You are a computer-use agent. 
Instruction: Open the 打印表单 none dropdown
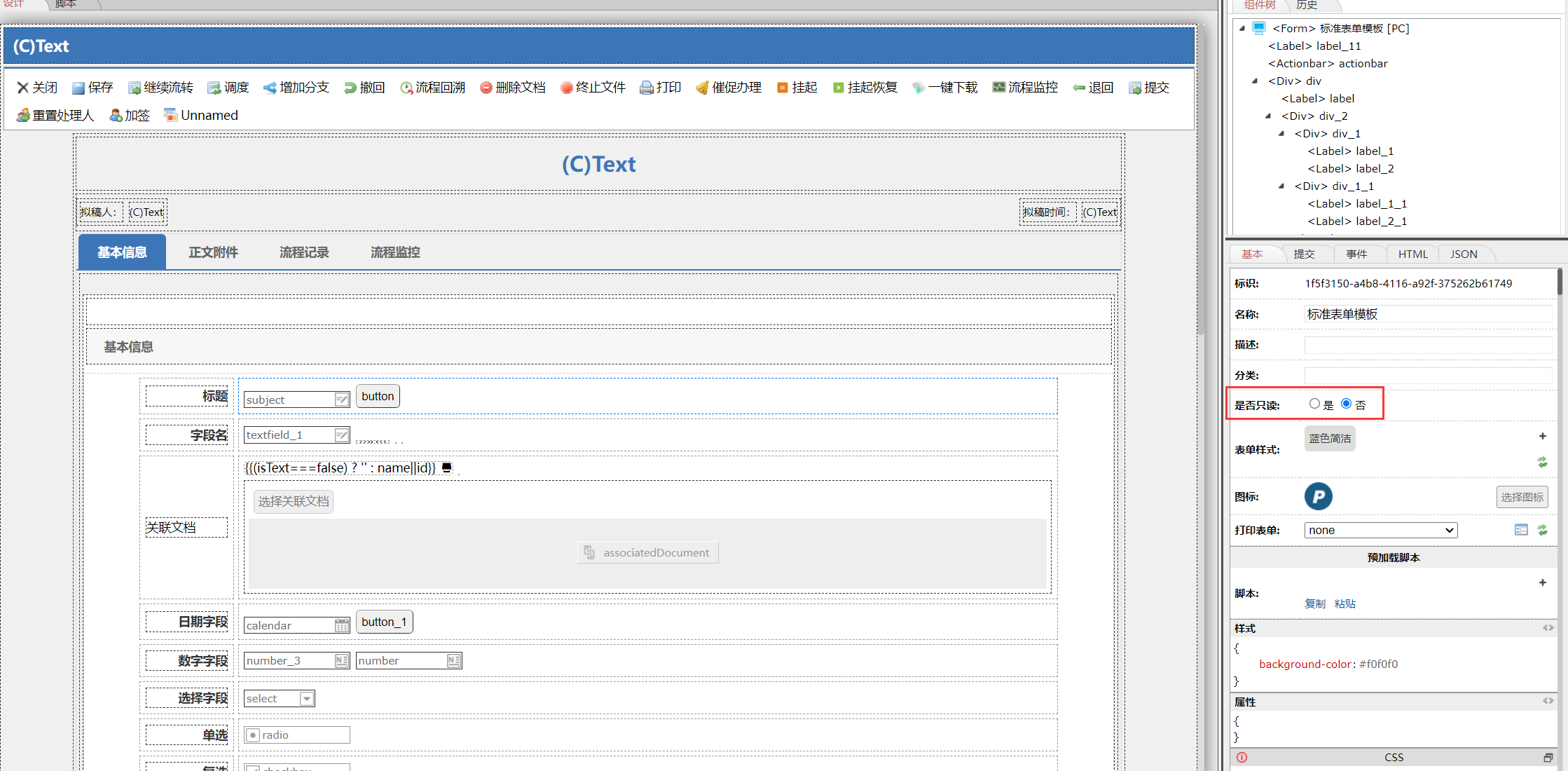pyautogui.click(x=1380, y=530)
